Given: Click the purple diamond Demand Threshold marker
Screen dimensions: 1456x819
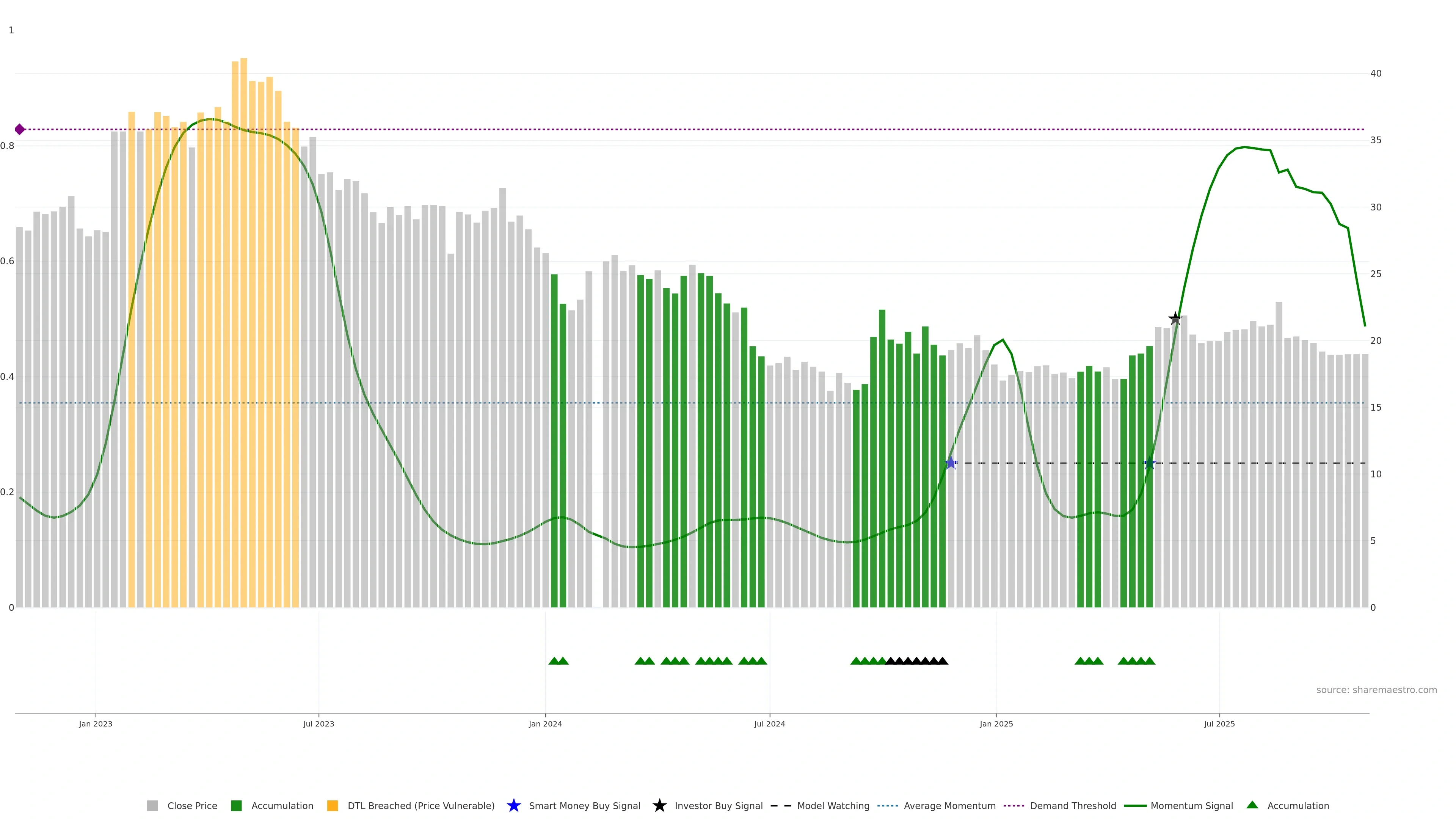Looking at the screenshot, I should (20, 129).
